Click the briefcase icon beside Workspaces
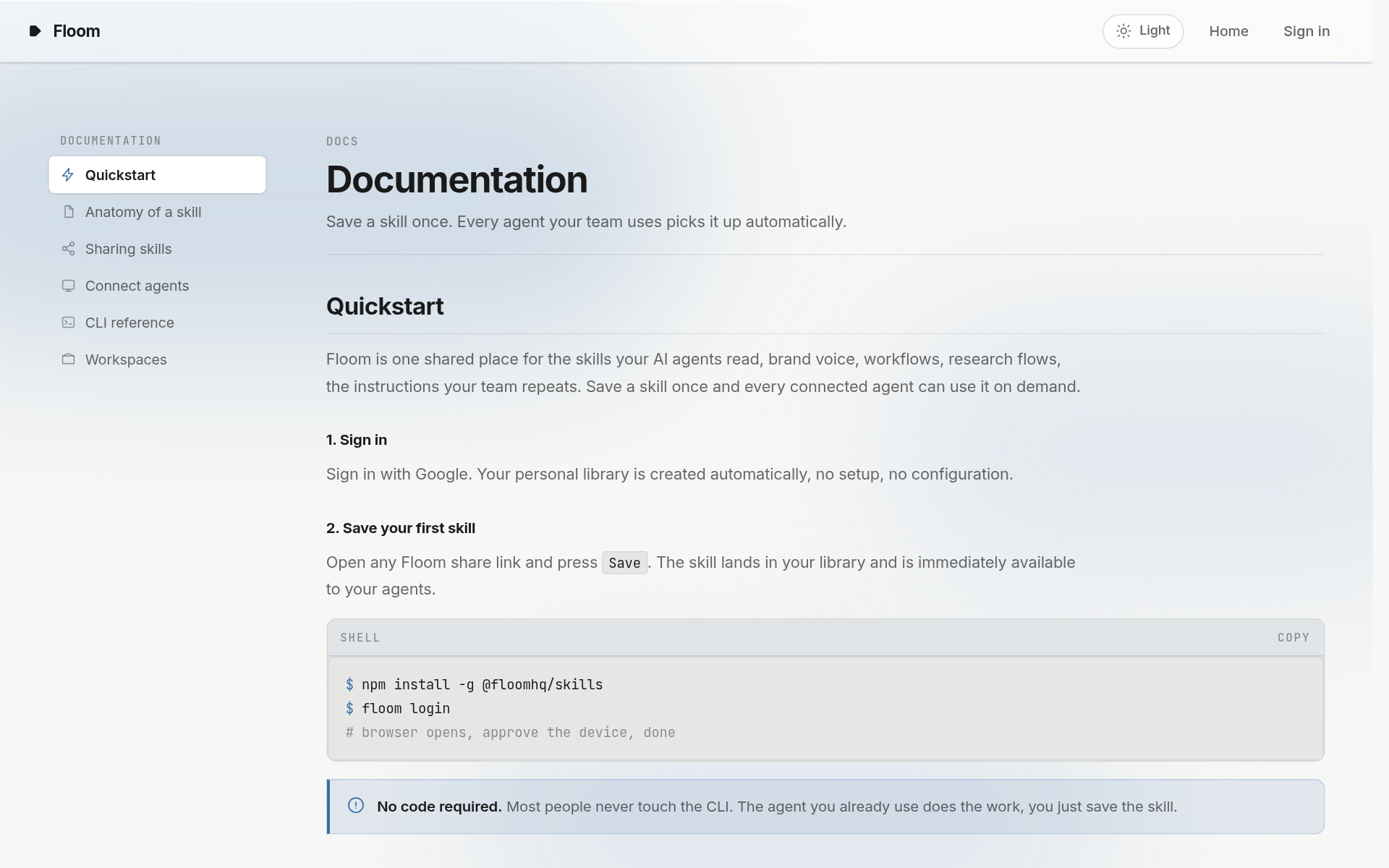The height and width of the screenshot is (868, 1389). 69,359
